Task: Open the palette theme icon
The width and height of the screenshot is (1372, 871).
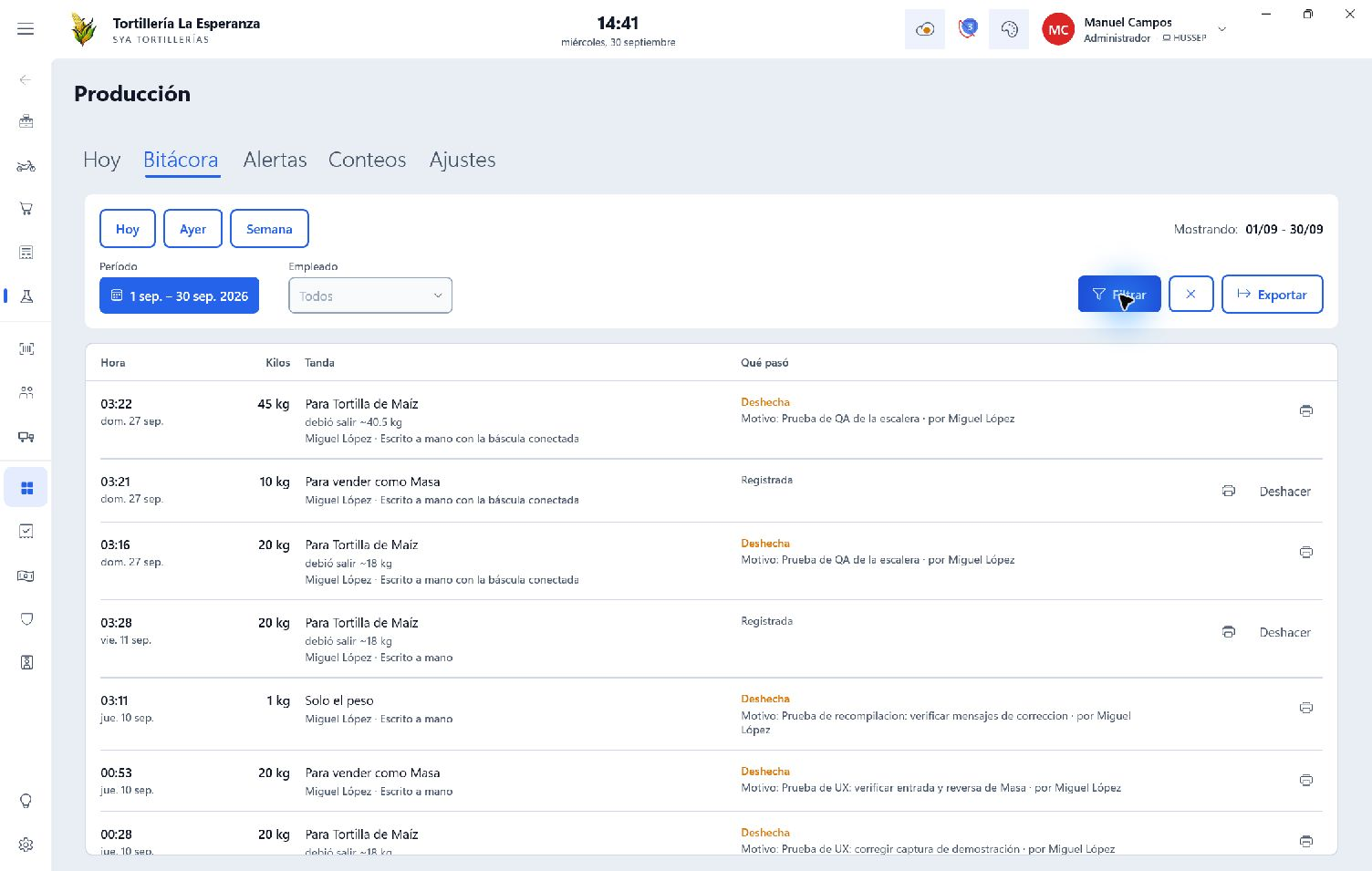Action: (x=1009, y=29)
